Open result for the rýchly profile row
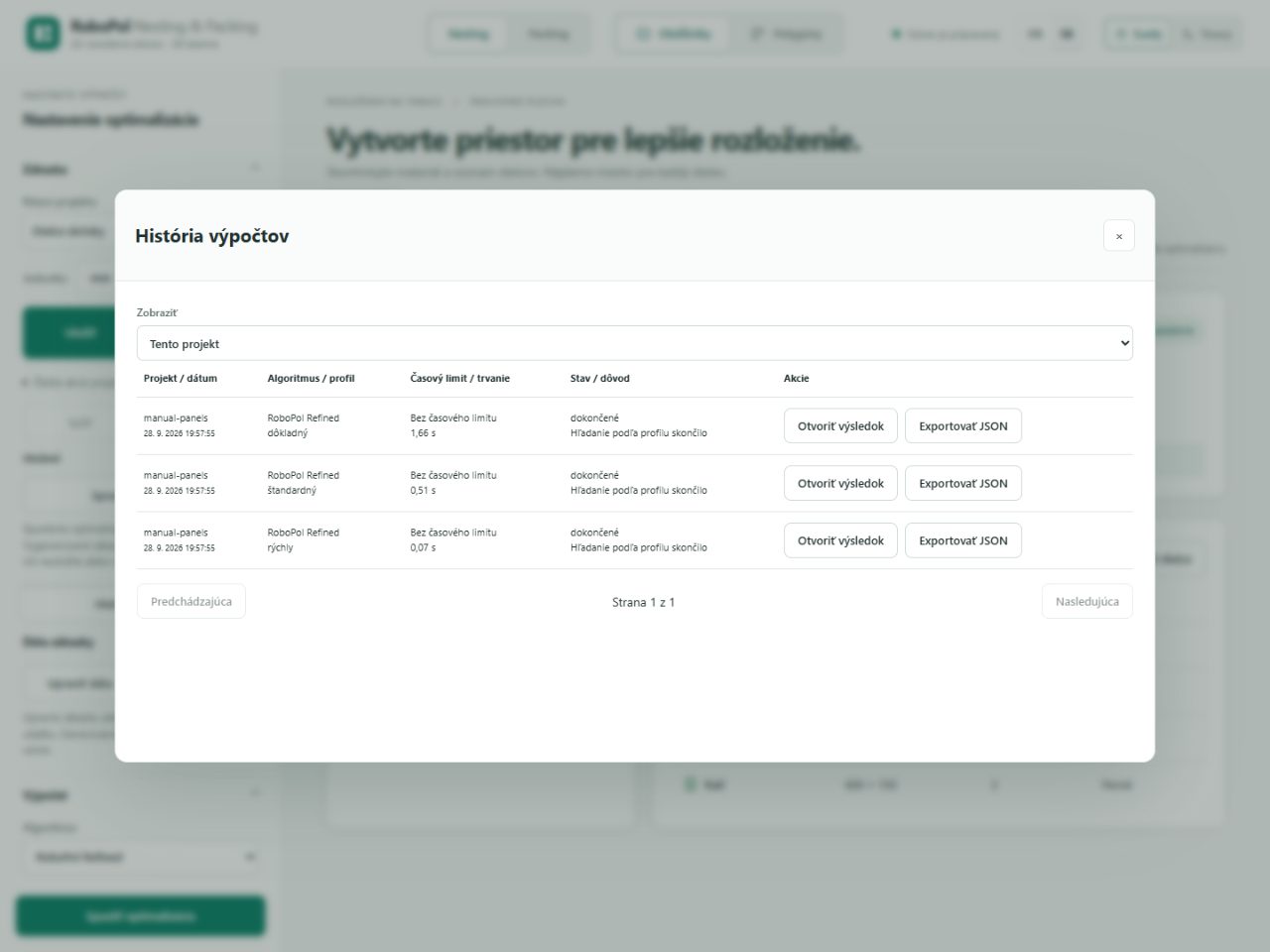Viewport: 1270px width, 952px height. coord(840,541)
